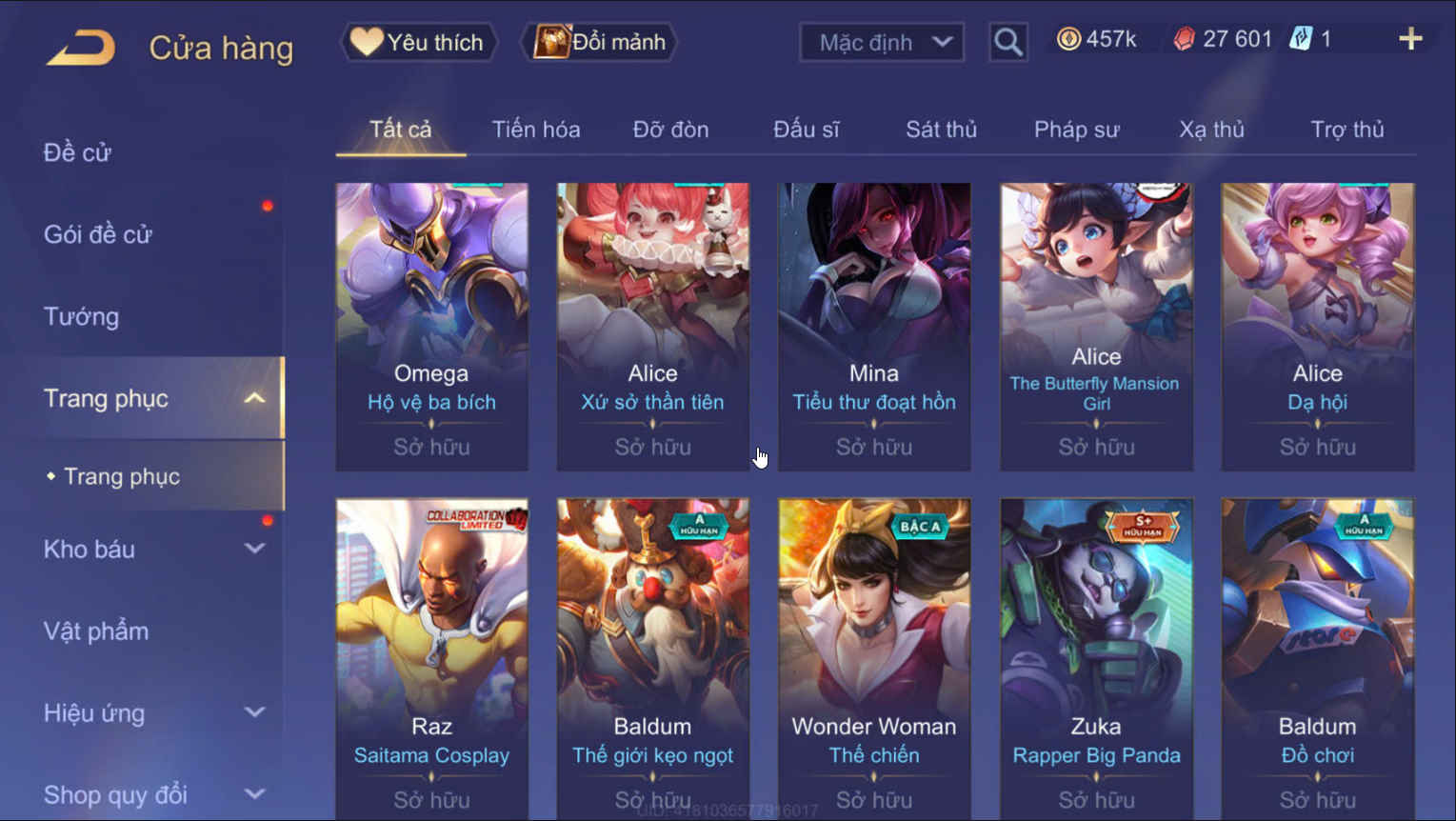Click the back arrow icon
Screen dimensions: 1456x821
[x=81, y=48]
